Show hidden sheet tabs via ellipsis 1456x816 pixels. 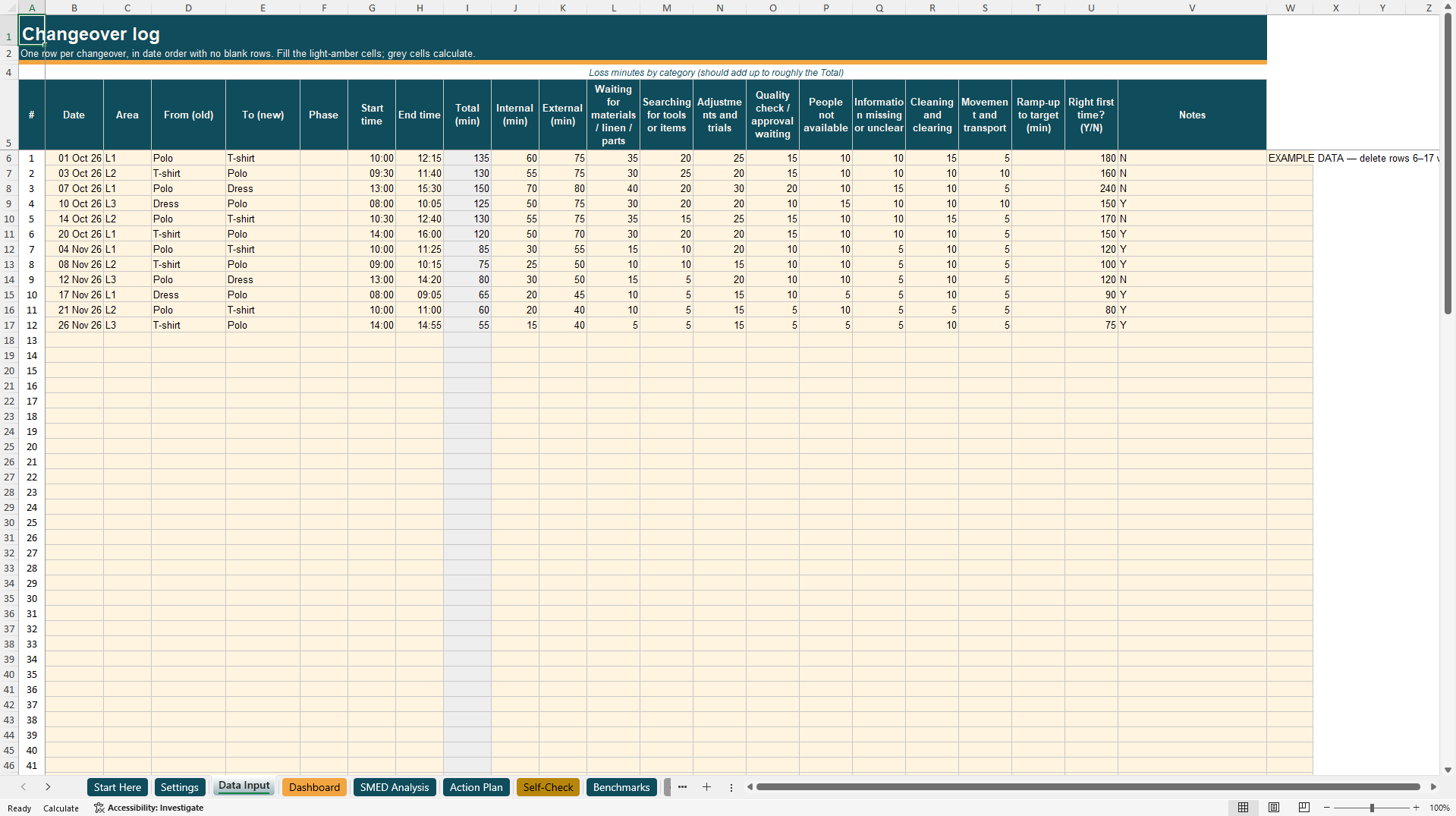[682, 787]
